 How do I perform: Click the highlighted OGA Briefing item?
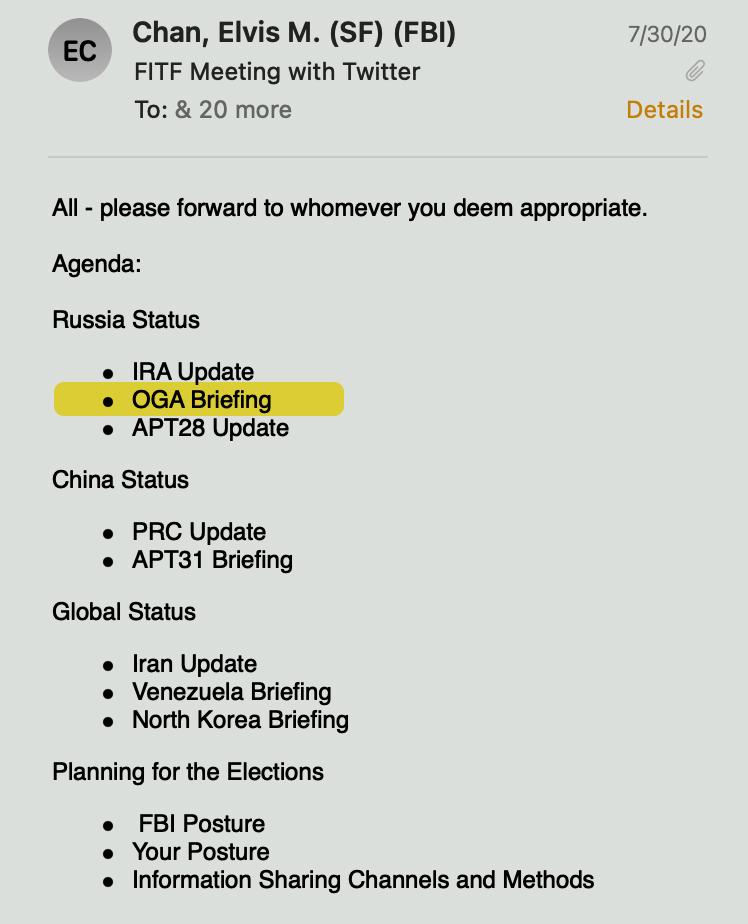point(201,400)
